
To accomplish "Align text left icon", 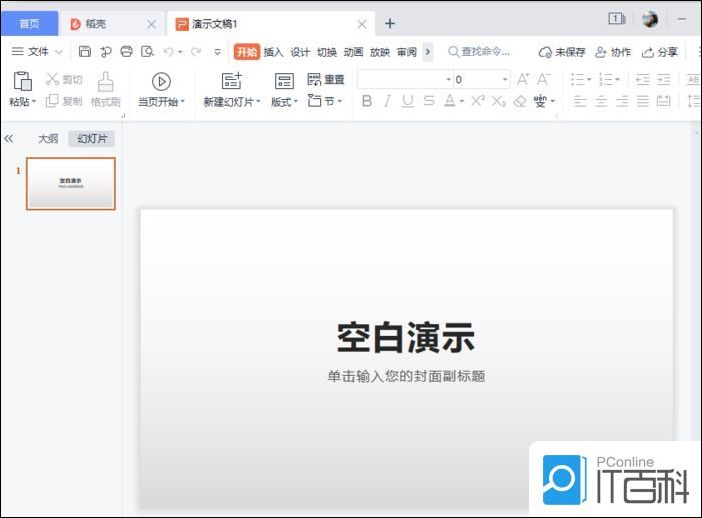I will [x=580, y=101].
